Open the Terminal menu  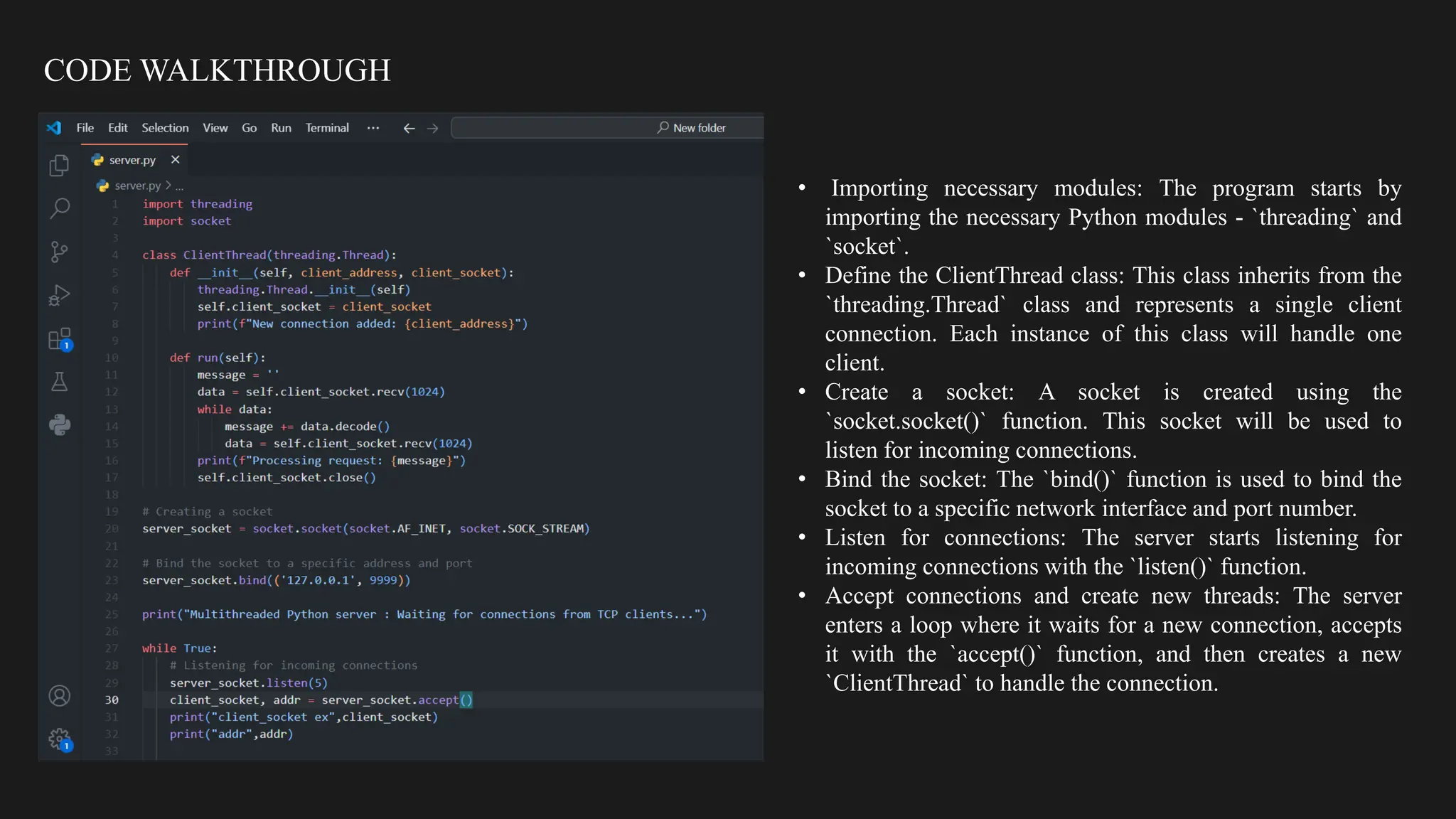click(x=327, y=128)
